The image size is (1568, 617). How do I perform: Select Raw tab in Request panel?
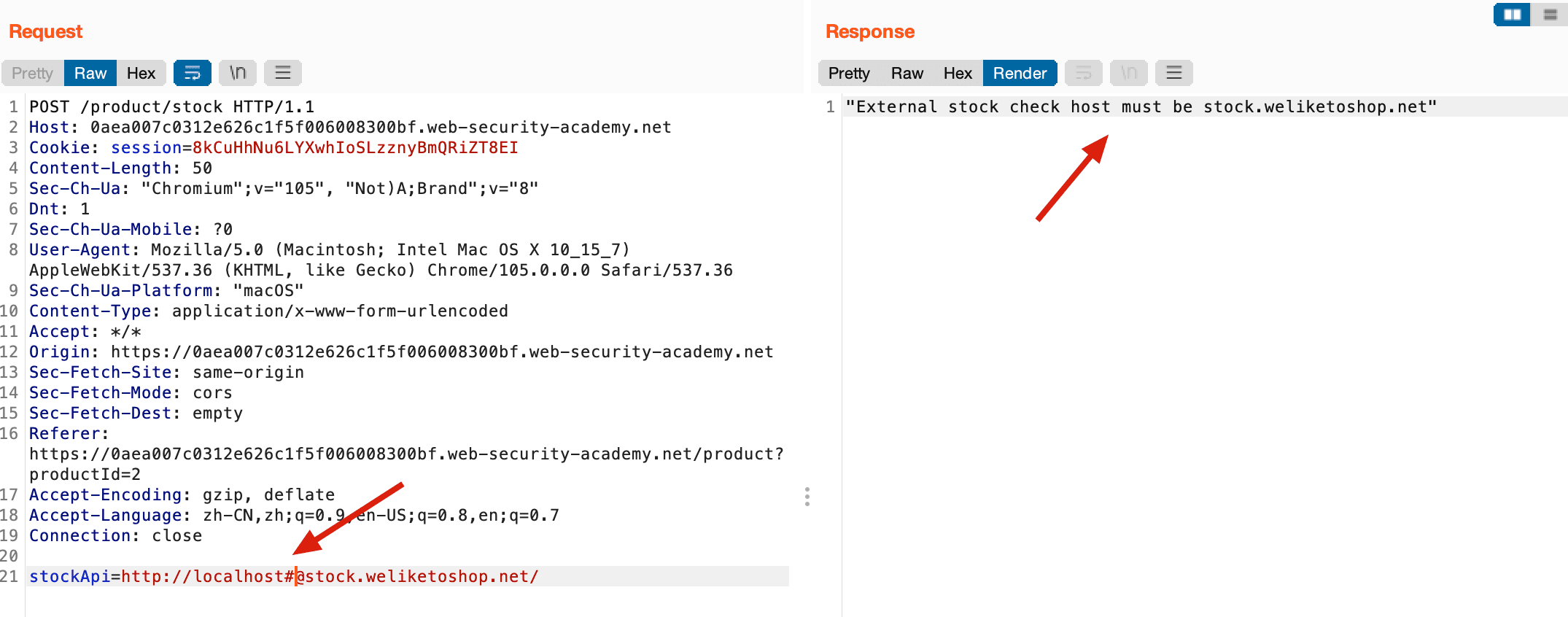click(90, 73)
